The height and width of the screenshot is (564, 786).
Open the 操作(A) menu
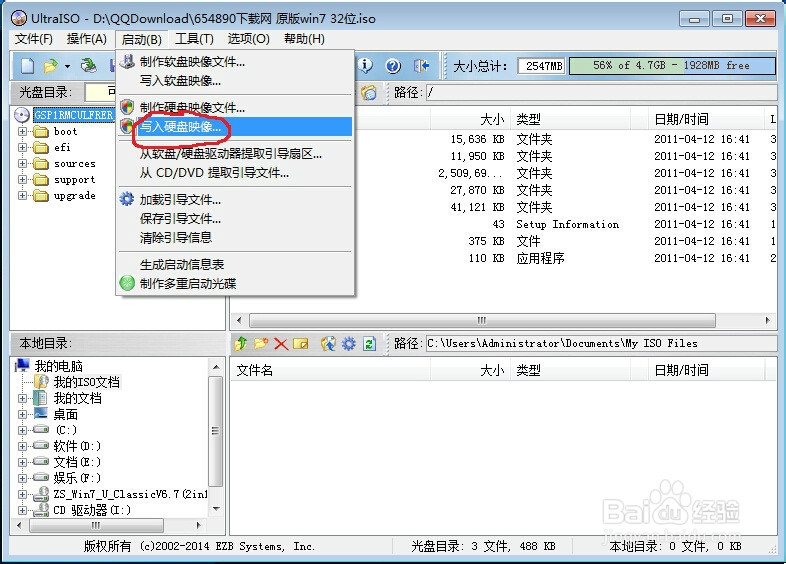87,39
